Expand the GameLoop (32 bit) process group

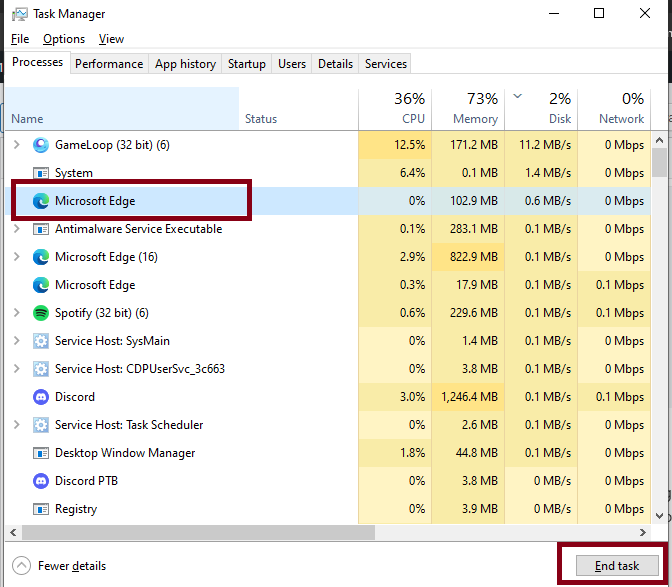[16, 145]
